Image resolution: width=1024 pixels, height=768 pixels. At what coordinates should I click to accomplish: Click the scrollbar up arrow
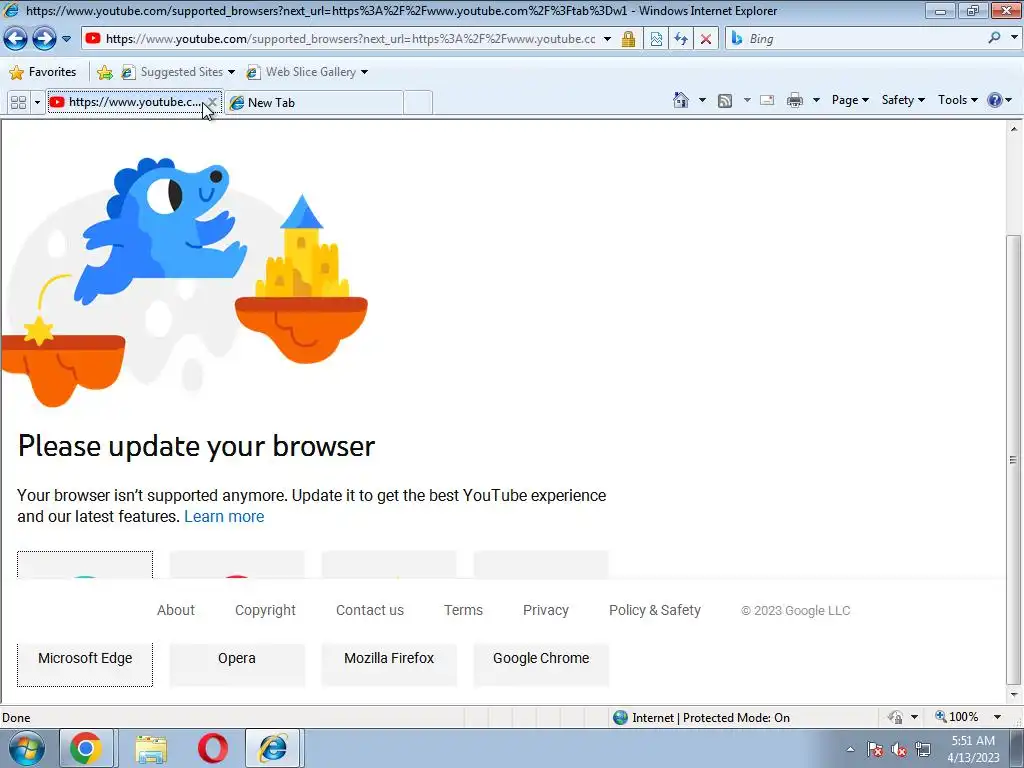tap(1014, 129)
